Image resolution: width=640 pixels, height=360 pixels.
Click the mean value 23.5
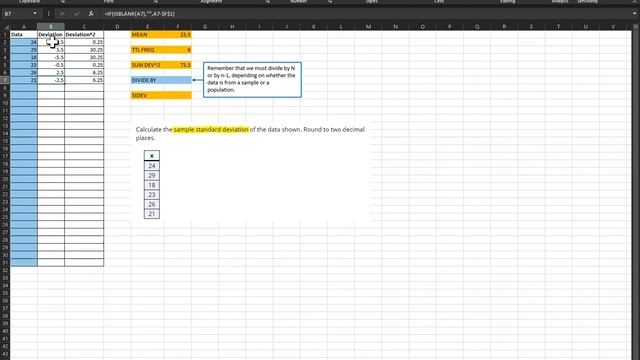click(x=178, y=34)
